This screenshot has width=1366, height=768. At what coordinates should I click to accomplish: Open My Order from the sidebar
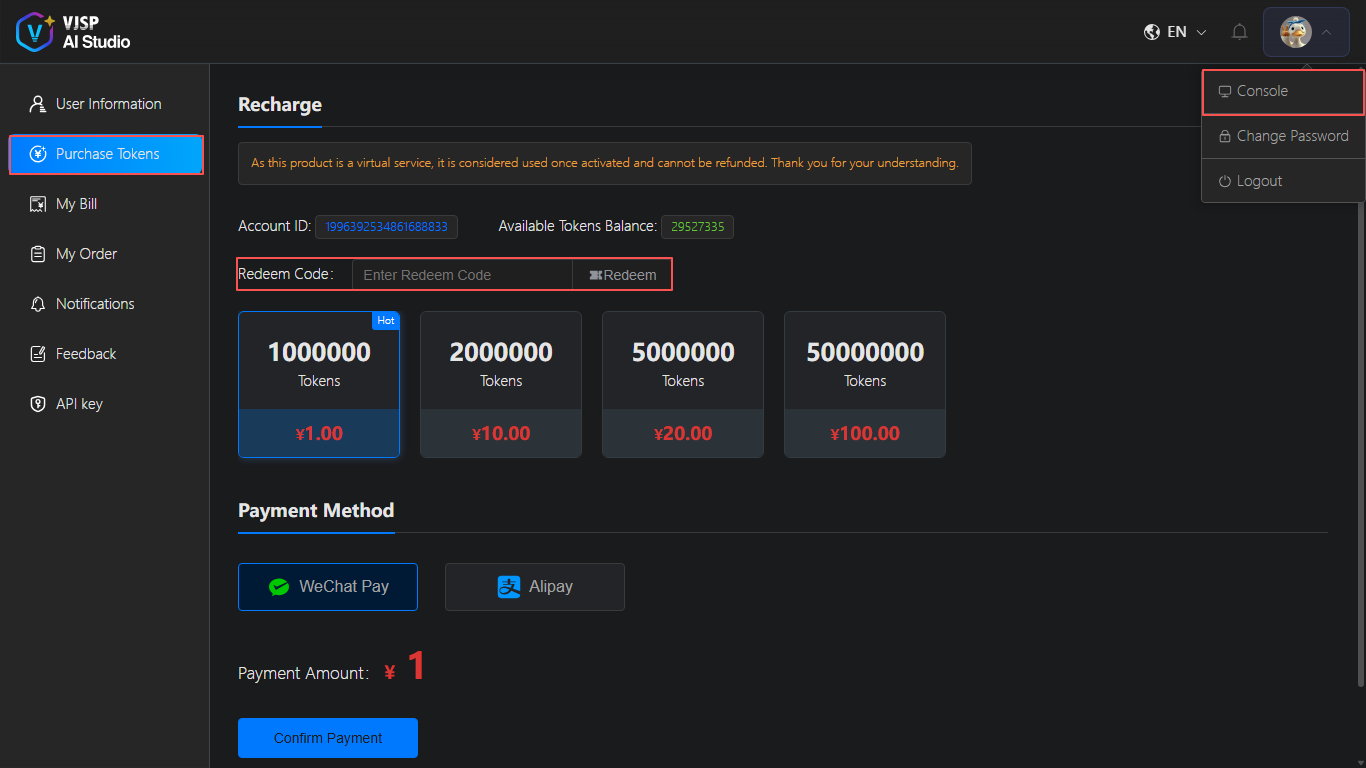pyautogui.click(x=85, y=253)
